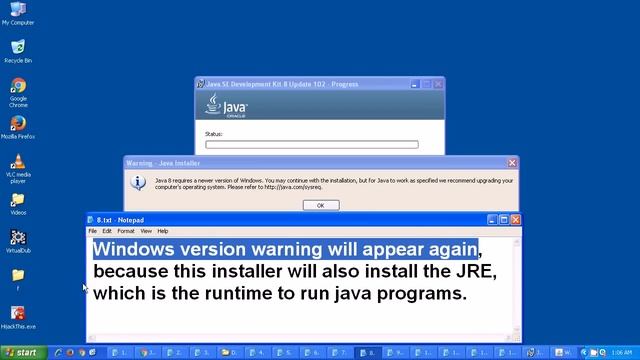This screenshot has width=640, height=360.
Task: Click Notepad vertical scrollbar up arrow
Action: click(517, 242)
